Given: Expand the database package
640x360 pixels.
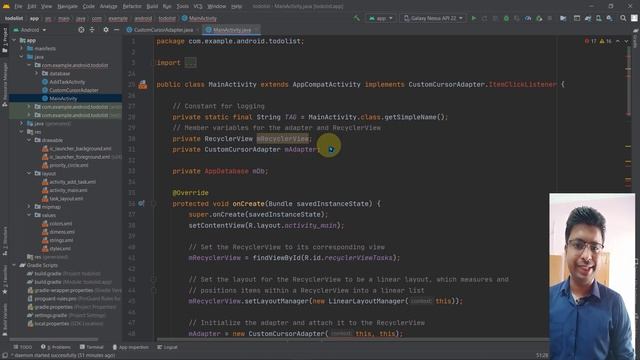Looking at the screenshot, I should [37, 73].
